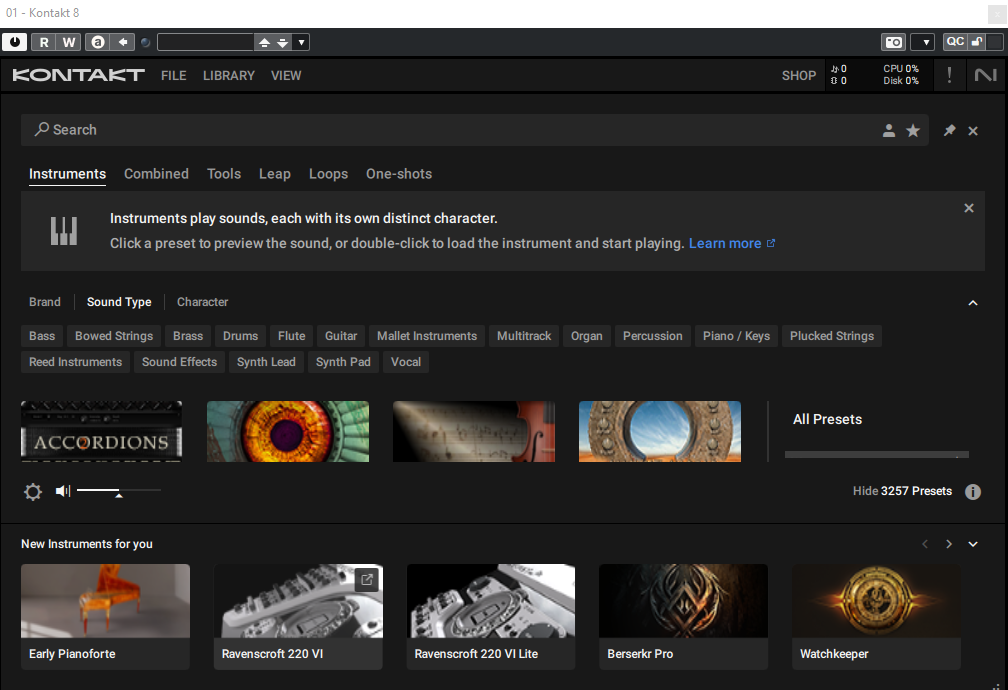The height and width of the screenshot is (690, 1008).
Task: Select the orange eye library thumbnail
Action: (288, 431)
